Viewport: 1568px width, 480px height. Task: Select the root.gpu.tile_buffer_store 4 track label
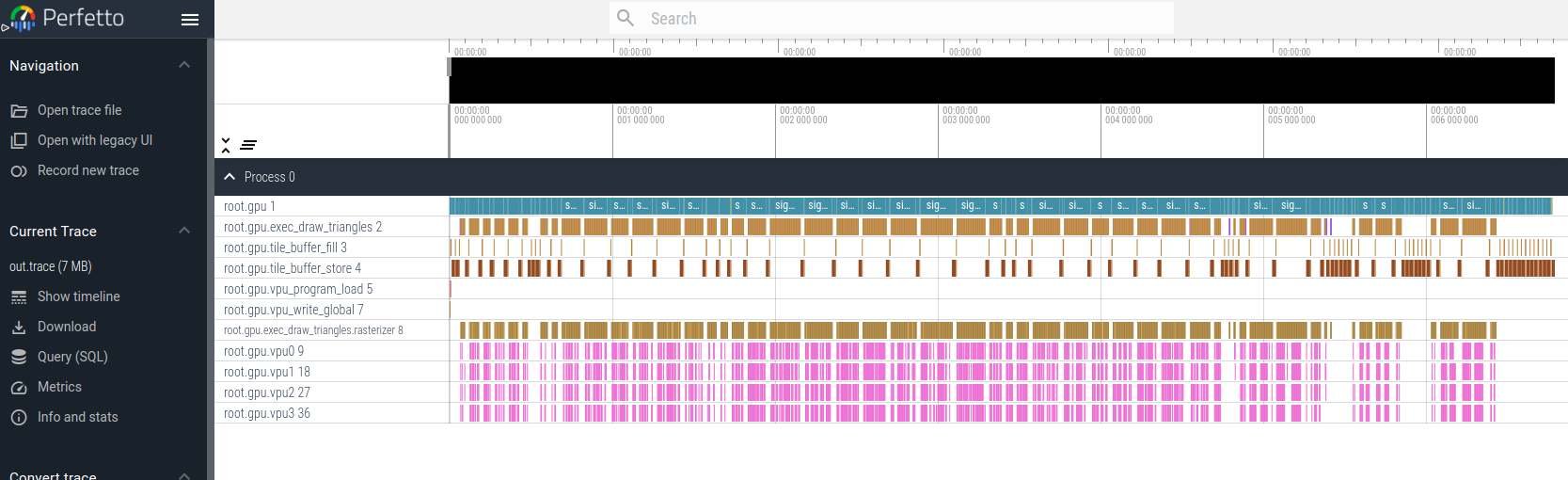[x=293, y=268]
